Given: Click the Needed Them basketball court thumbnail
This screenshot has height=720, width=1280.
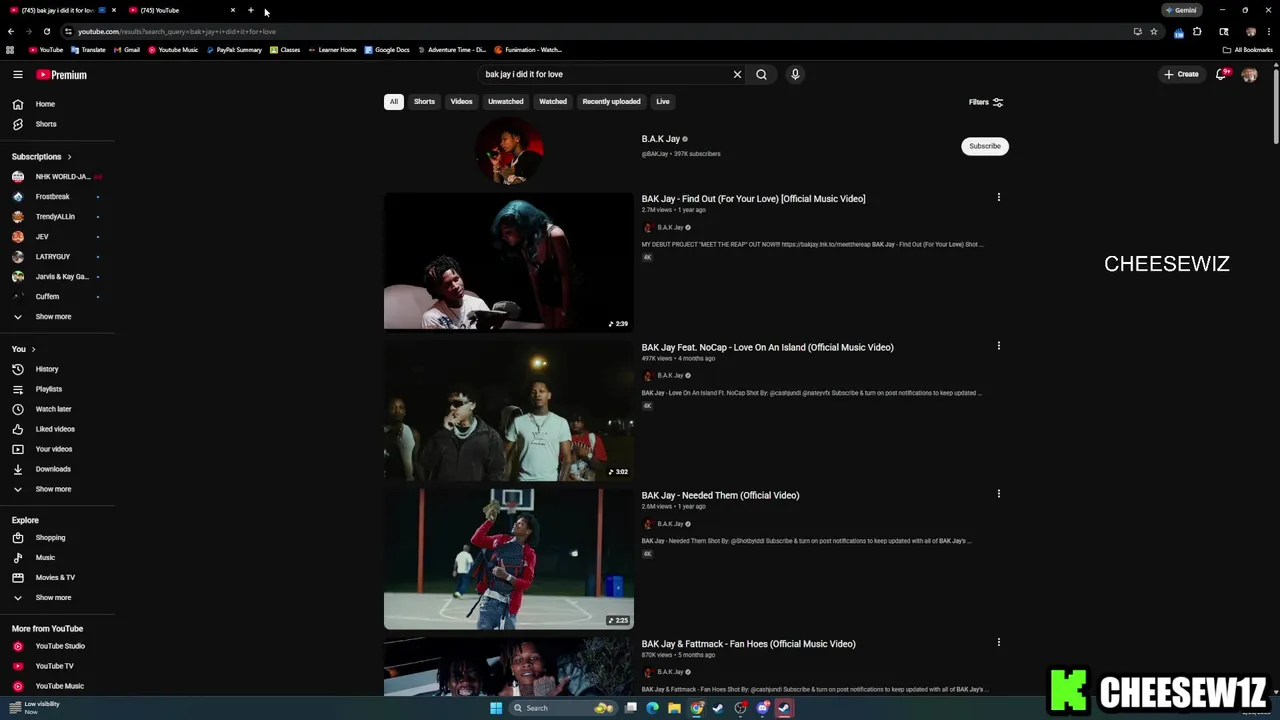Looking at the screenshot, I should [x=508, y=559].
